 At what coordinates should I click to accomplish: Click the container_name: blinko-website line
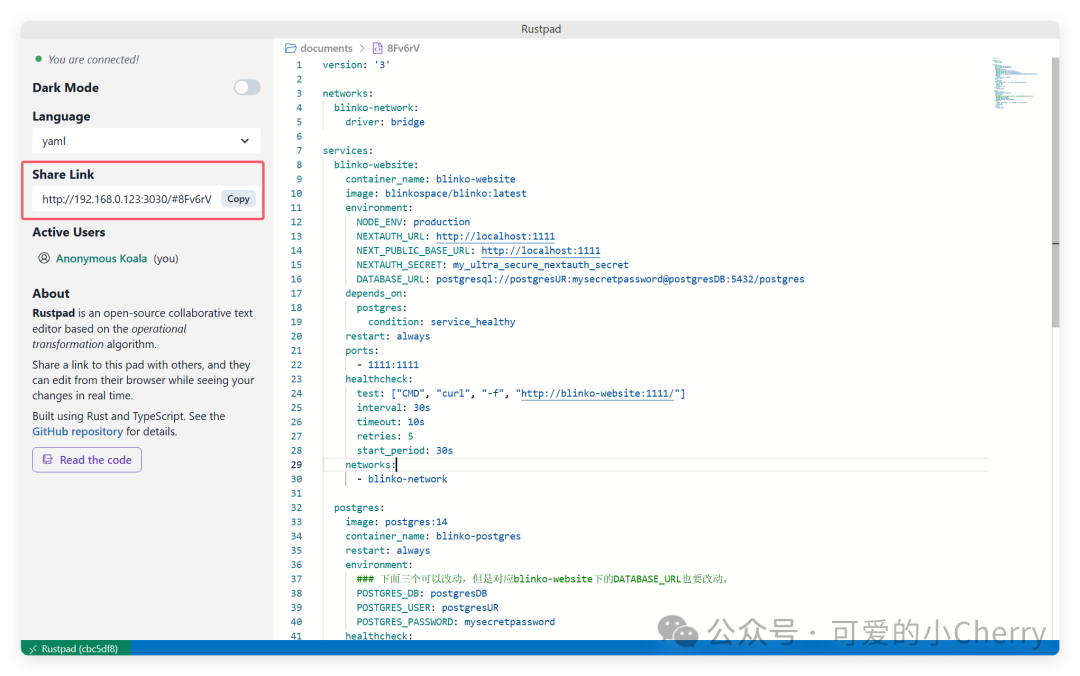[x=430, y=179]
